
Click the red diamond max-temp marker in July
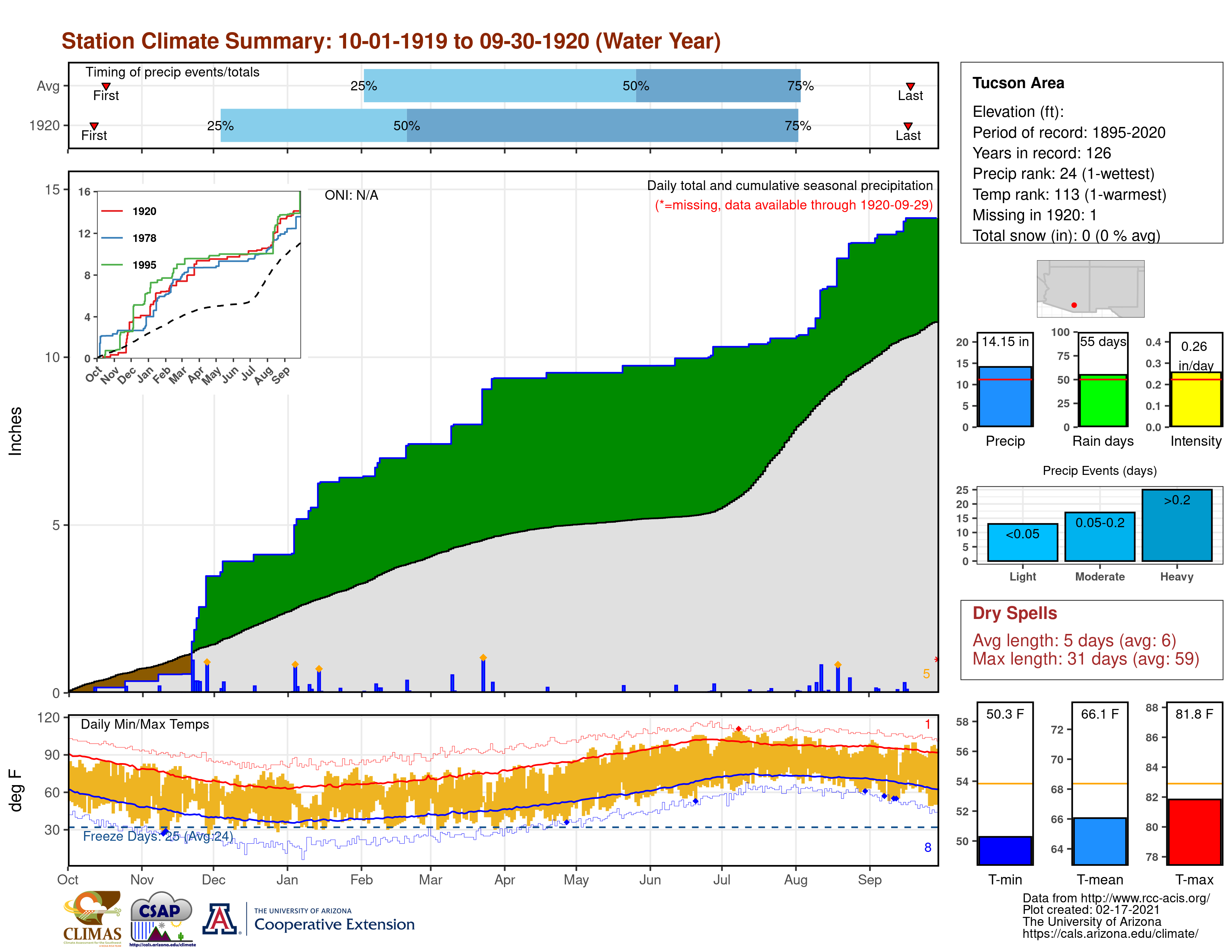tap(738, 729)
